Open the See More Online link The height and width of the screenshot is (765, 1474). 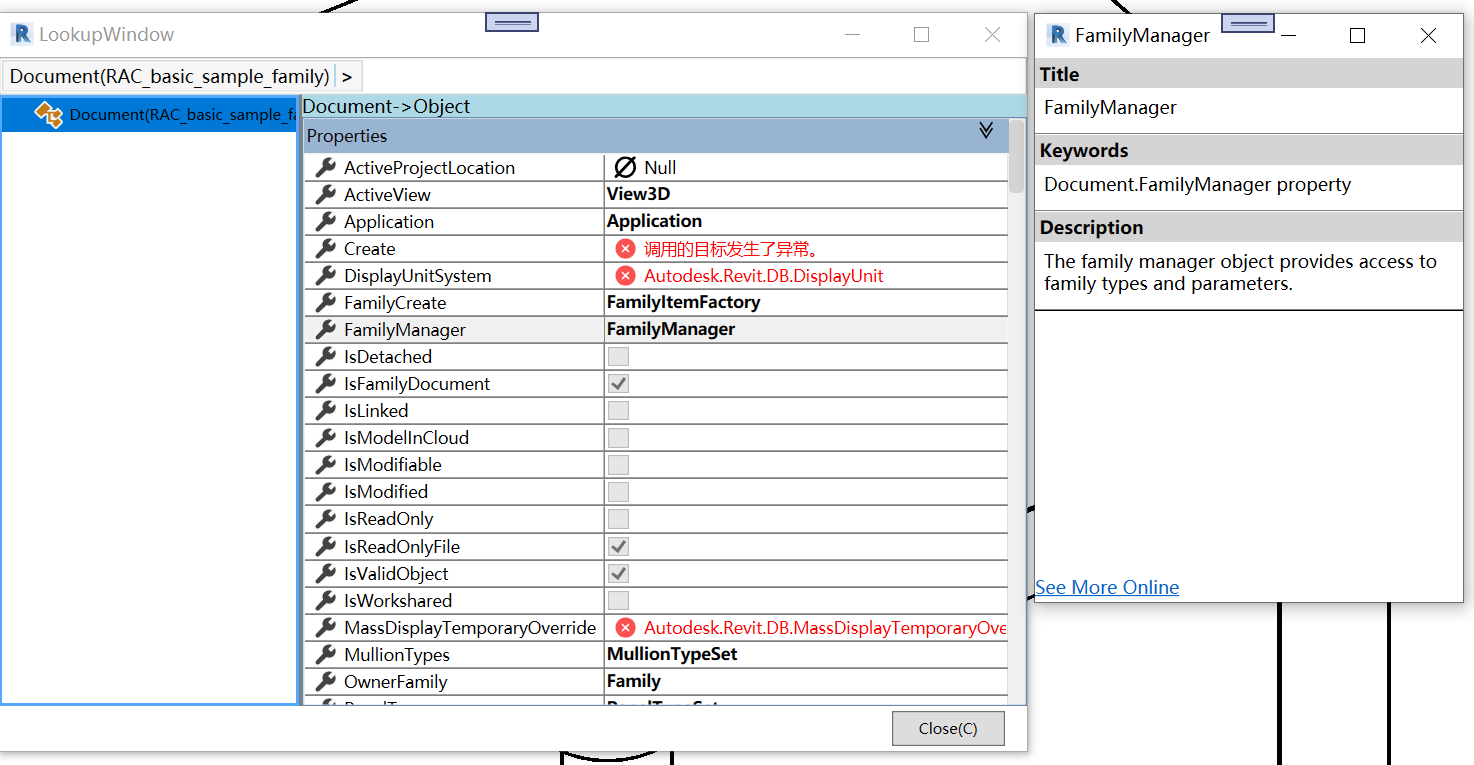pos(1106,587)
